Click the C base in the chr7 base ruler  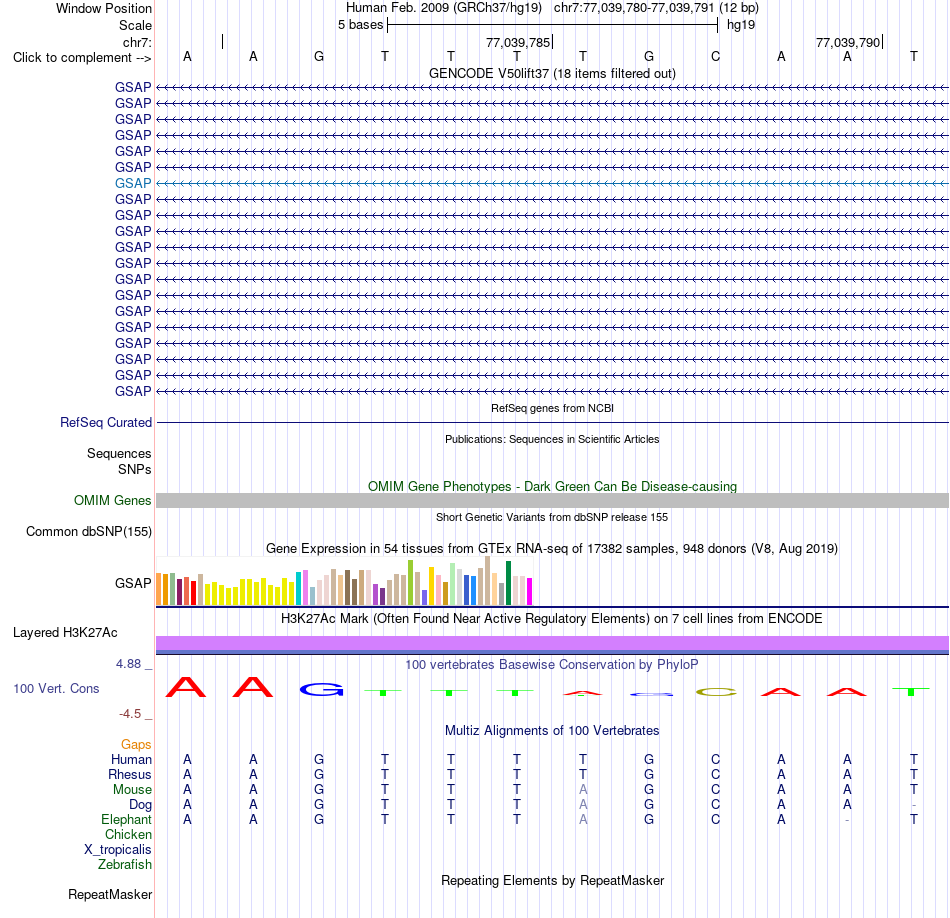point(715,57)
